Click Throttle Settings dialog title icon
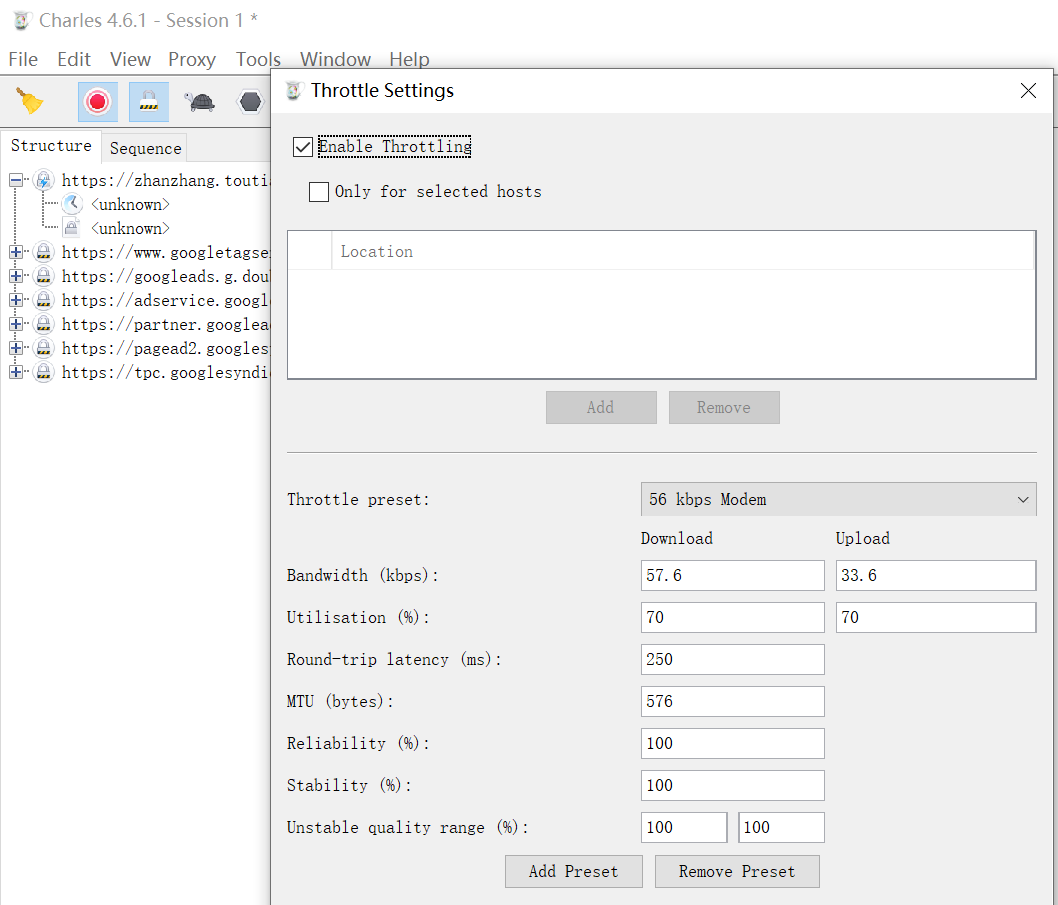The width and height of the screenshot is (1058, 905). (x=294, y=90)
